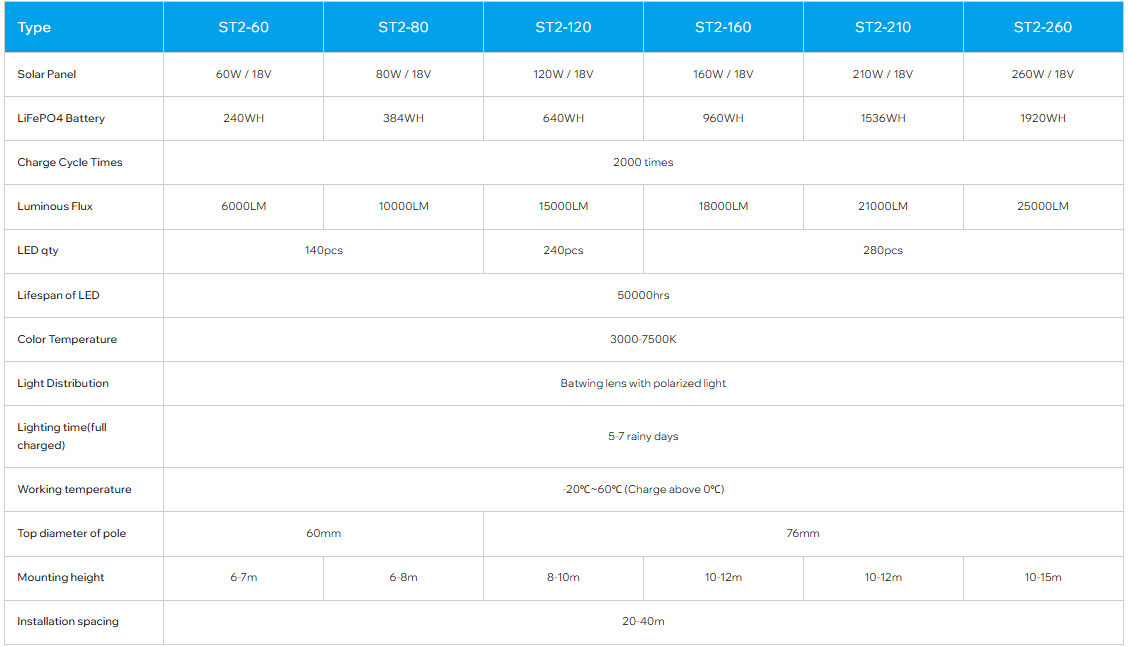Click the ST2-120 column header
1128x647 pixels.
[x=563, y=27]
